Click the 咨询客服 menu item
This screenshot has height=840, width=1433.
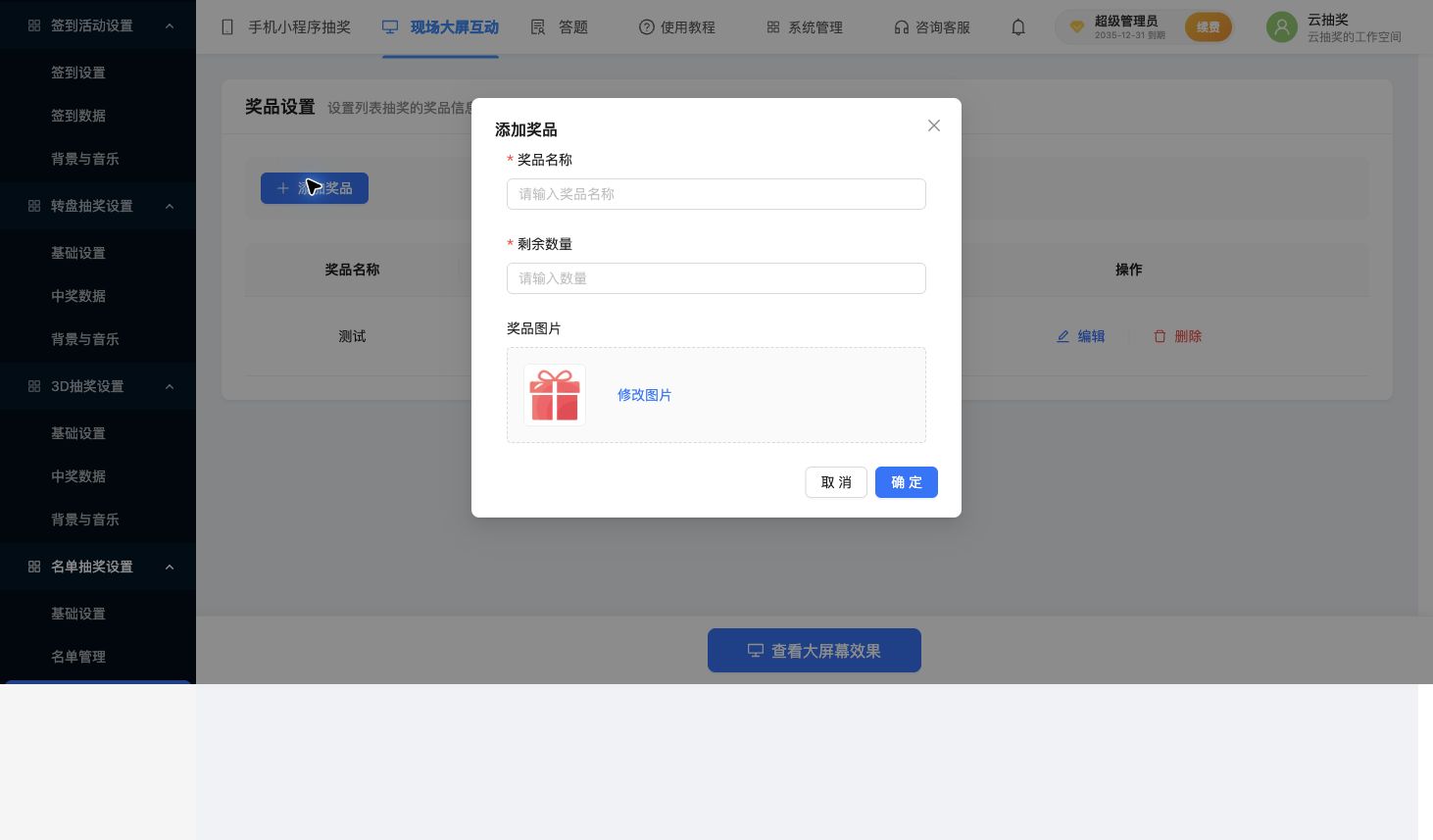(931, 27)
